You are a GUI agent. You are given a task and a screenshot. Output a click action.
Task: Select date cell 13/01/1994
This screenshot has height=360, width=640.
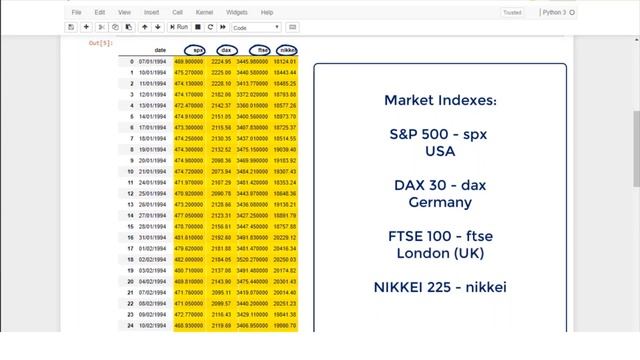[x=152, y=106]
